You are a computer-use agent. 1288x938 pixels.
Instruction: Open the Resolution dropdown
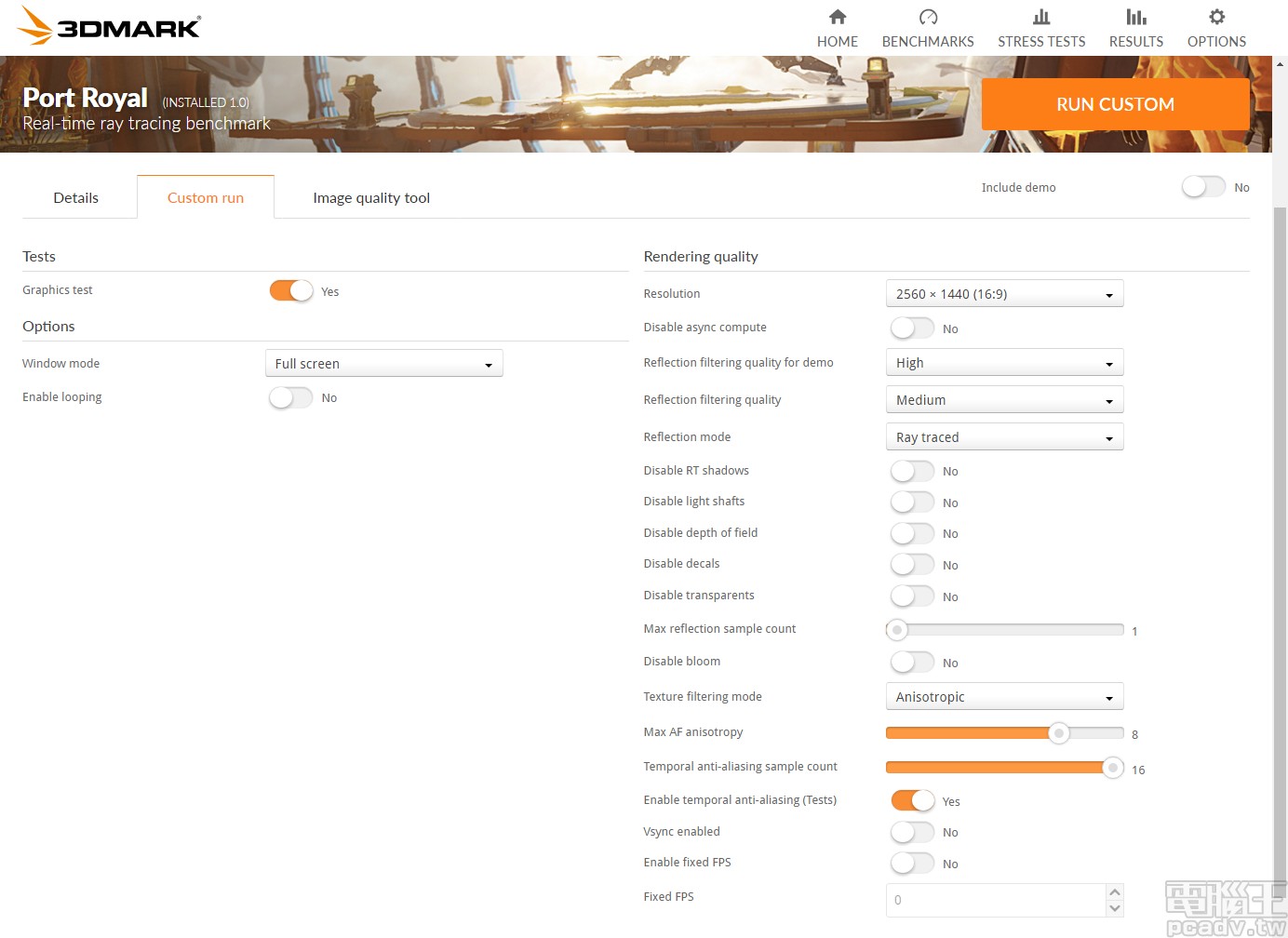coord(1004,293)
